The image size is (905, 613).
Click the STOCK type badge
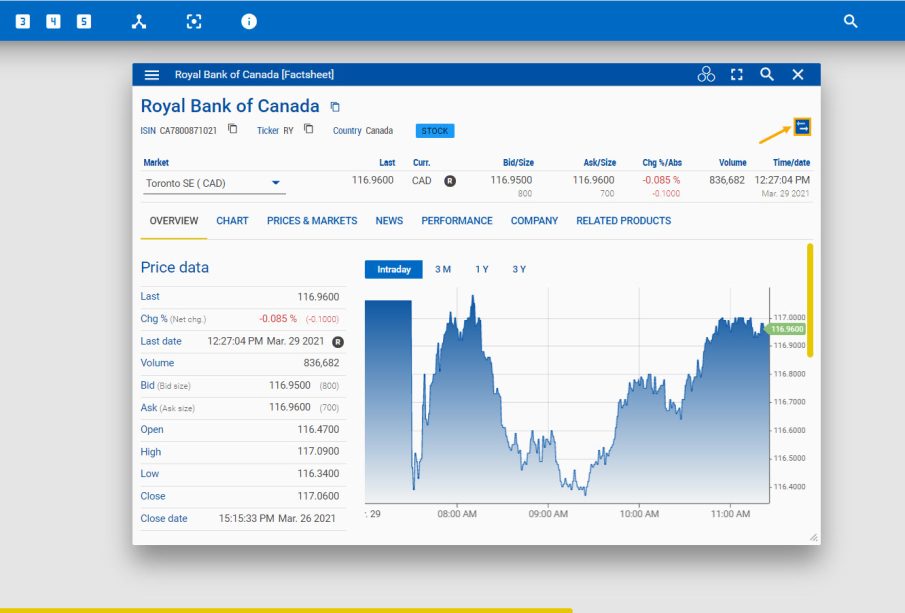[x=435, y=131]
